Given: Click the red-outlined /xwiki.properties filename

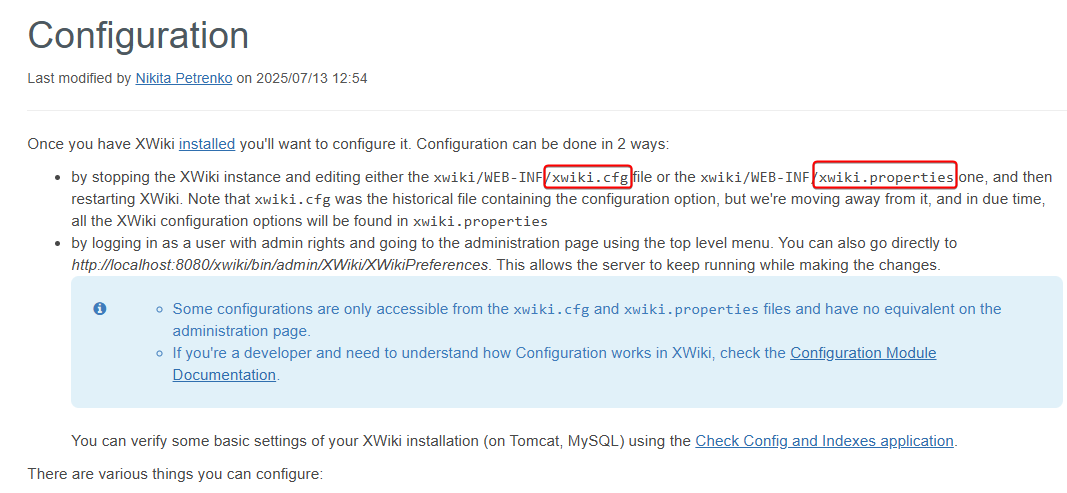Looking at the screenshot, I should [x=885, y=178].
